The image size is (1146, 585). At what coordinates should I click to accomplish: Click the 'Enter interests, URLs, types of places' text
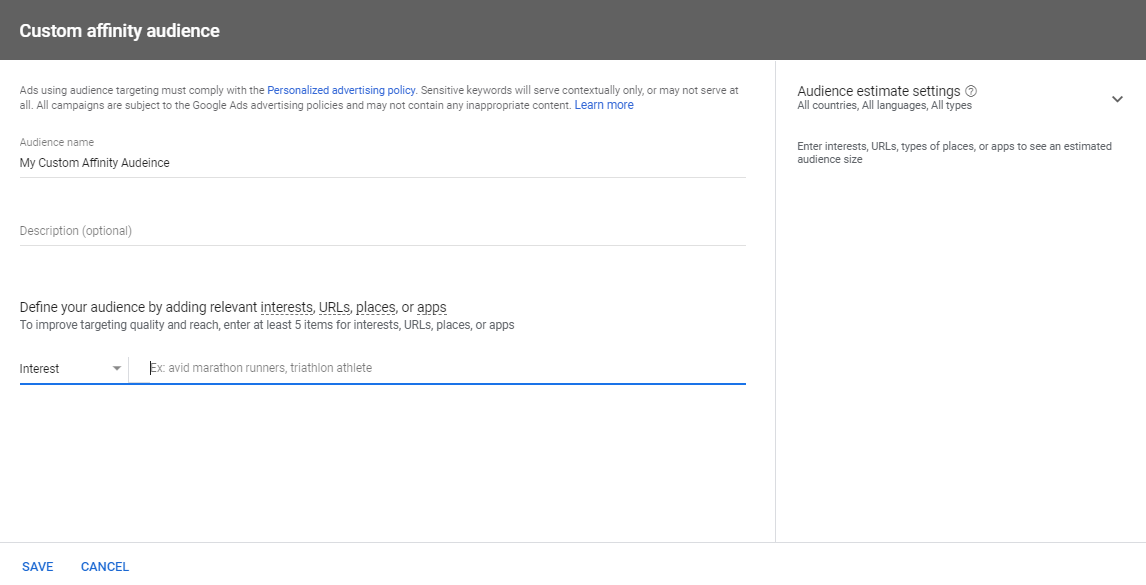955,153
